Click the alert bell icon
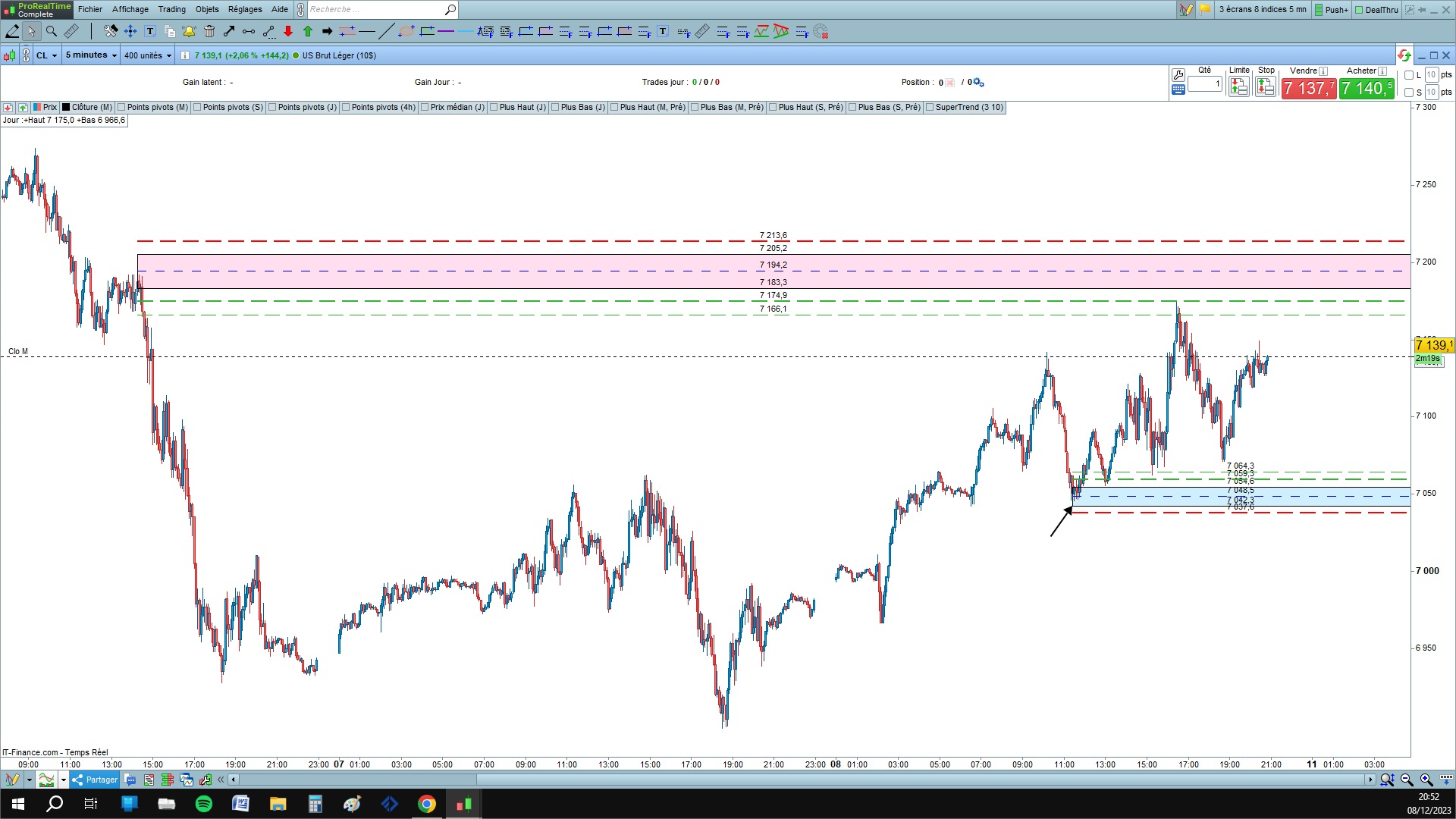1456x819 pixels. [x=189, y=31]
